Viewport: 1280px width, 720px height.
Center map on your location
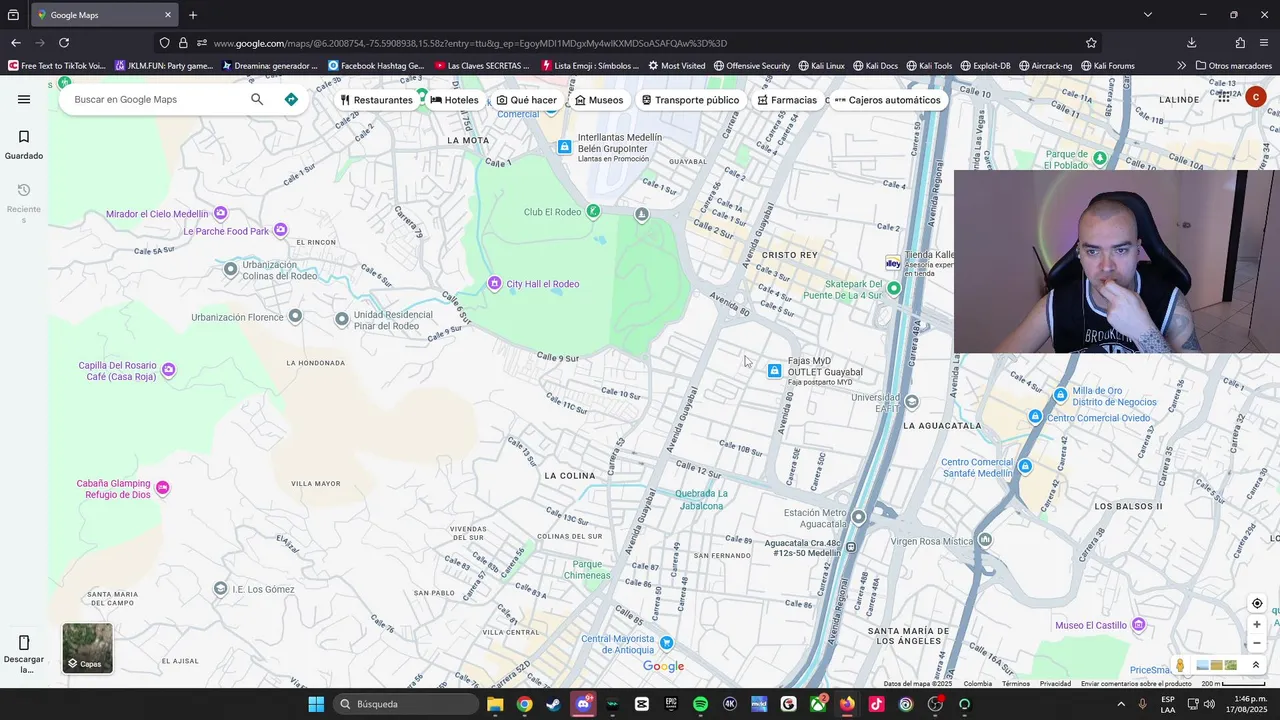(x=1257, y=603)
